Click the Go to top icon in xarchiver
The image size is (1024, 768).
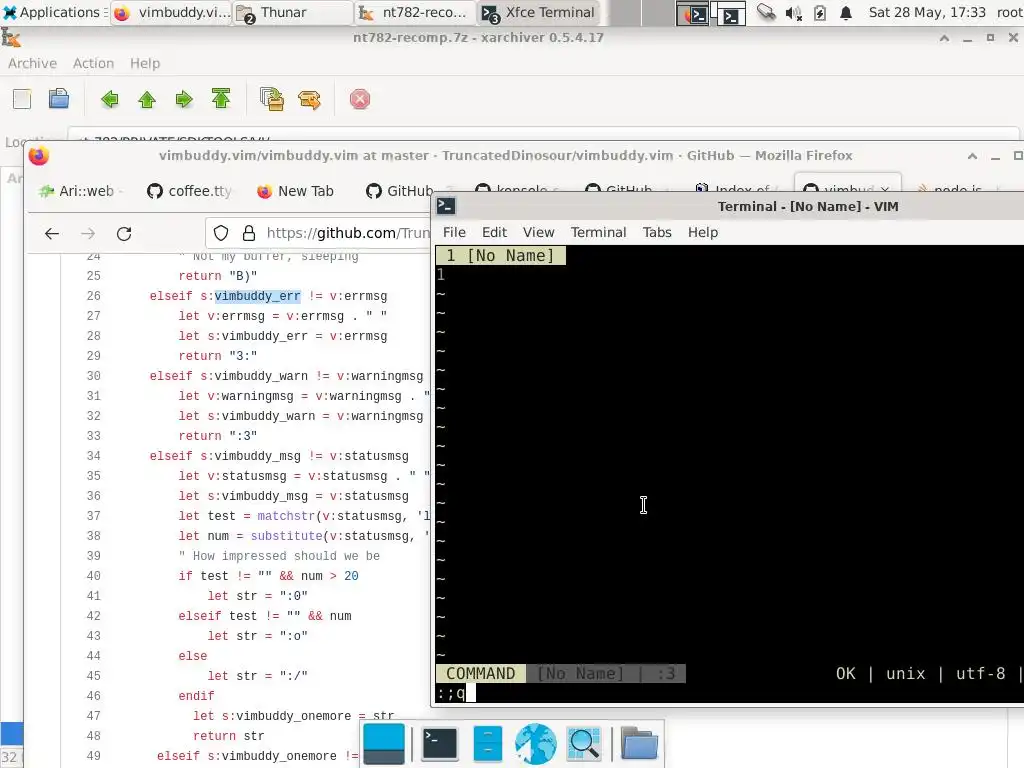221,99
